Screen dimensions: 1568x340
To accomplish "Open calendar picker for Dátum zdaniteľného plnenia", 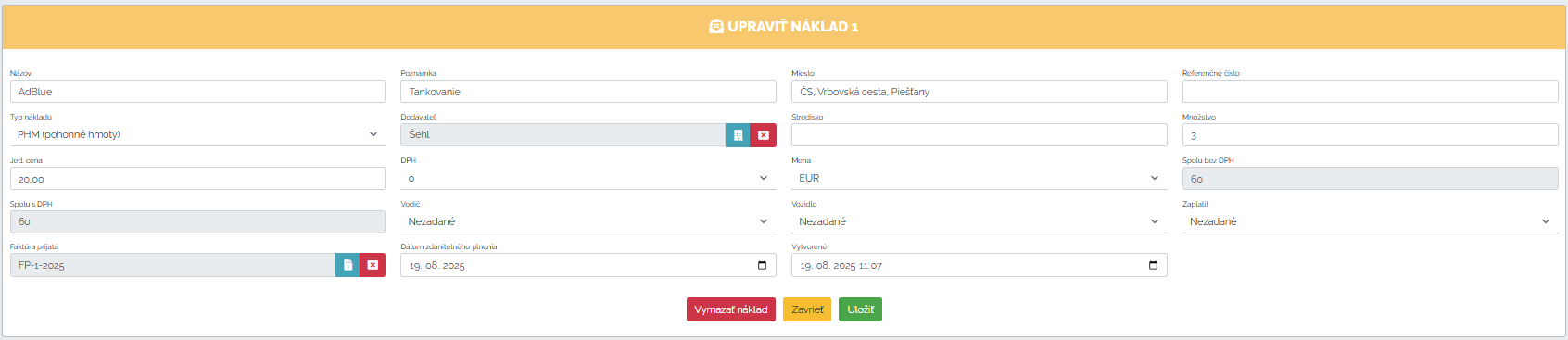I will coord(762,265).
